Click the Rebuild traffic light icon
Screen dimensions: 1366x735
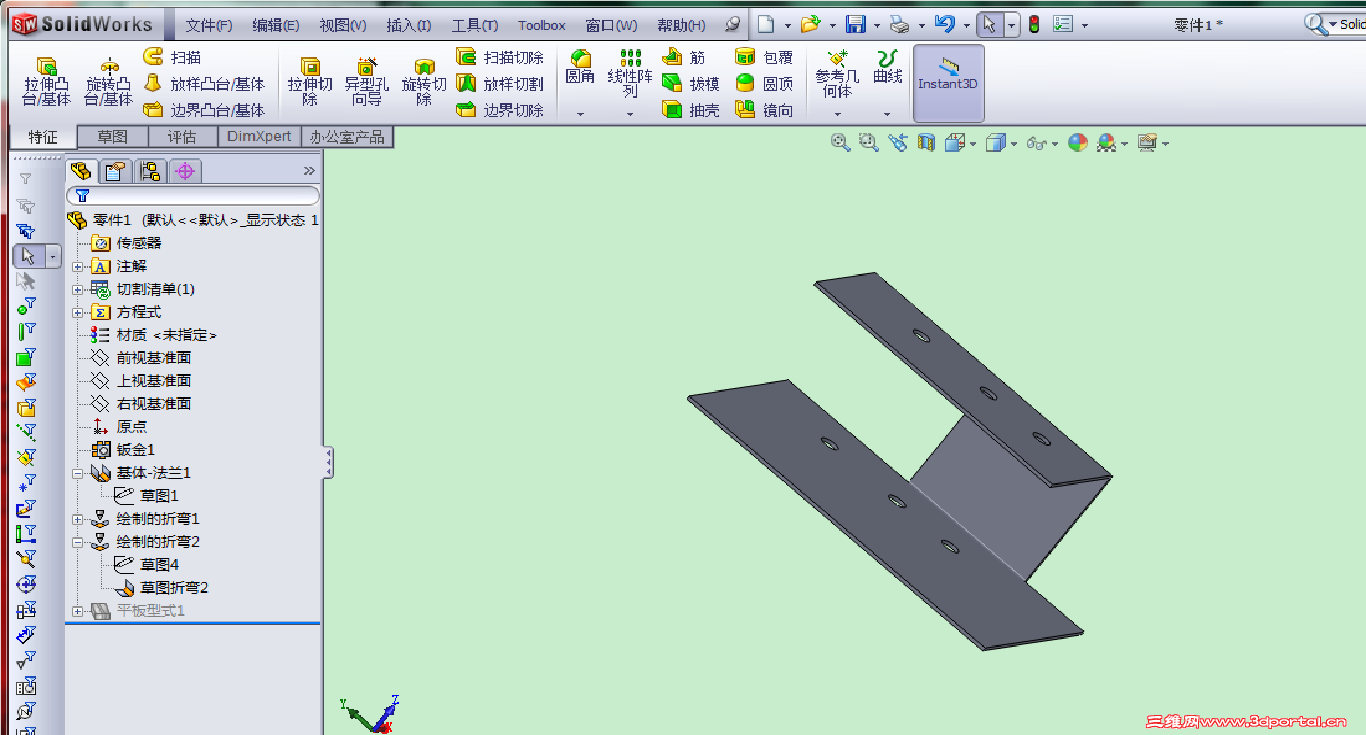[1034, 24]
